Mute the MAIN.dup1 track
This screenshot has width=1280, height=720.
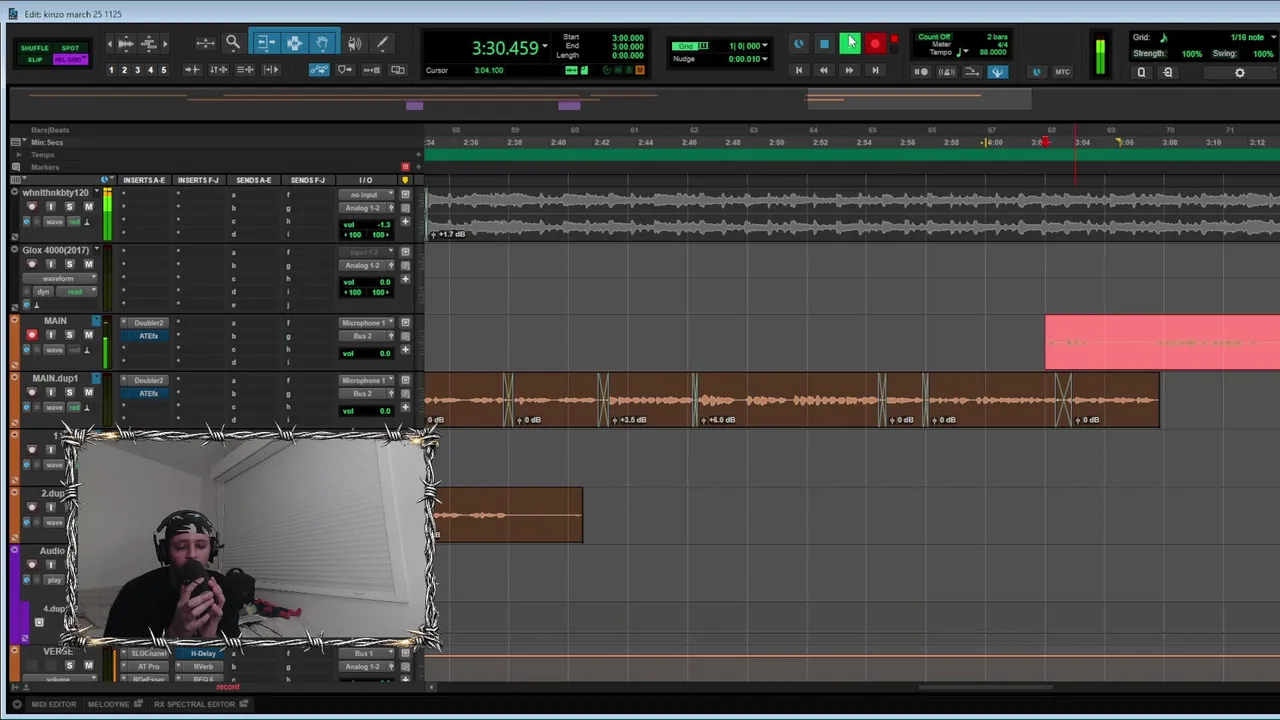click(88, 393)
